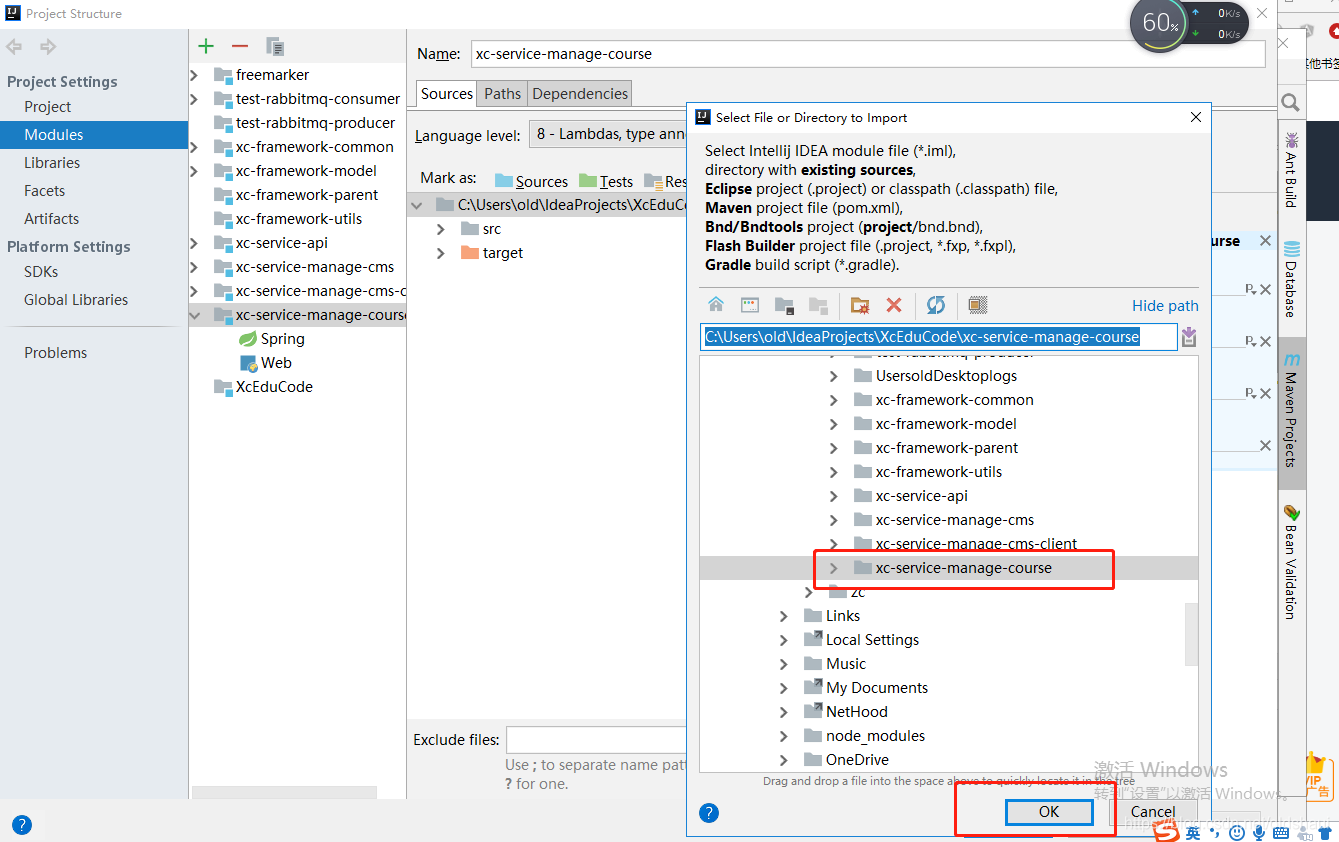Click the Exclude files input field
Screen dimensions: 1339x842
point(596,740)
